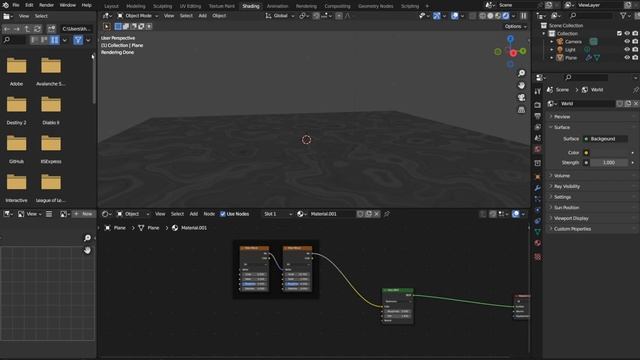Click the file browser back arrow
Image resolution: width=640 pixels, height=360 pixels.
[x=7, y=29]
